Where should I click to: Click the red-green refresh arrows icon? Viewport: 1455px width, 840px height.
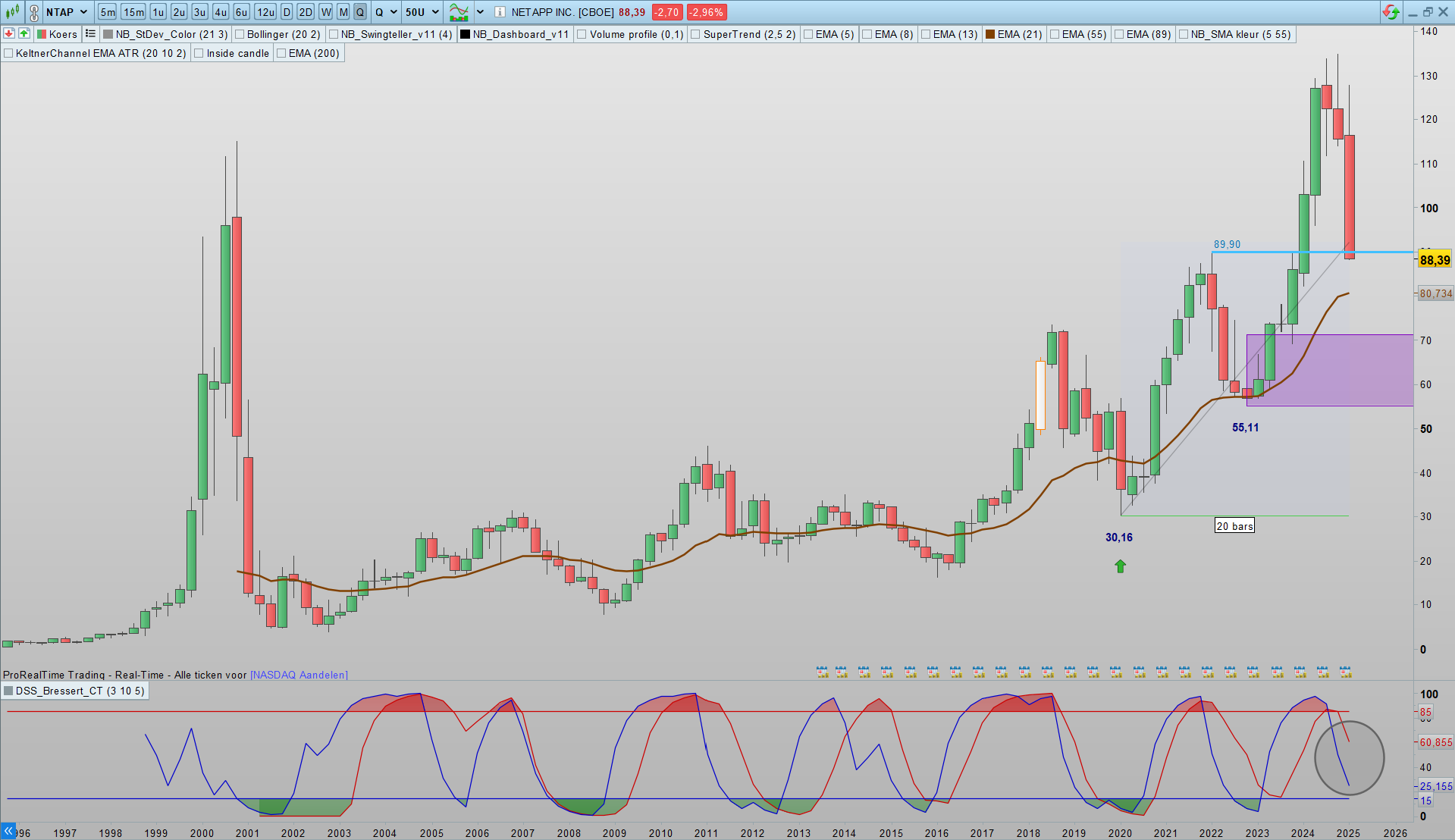coord(1391,12)
